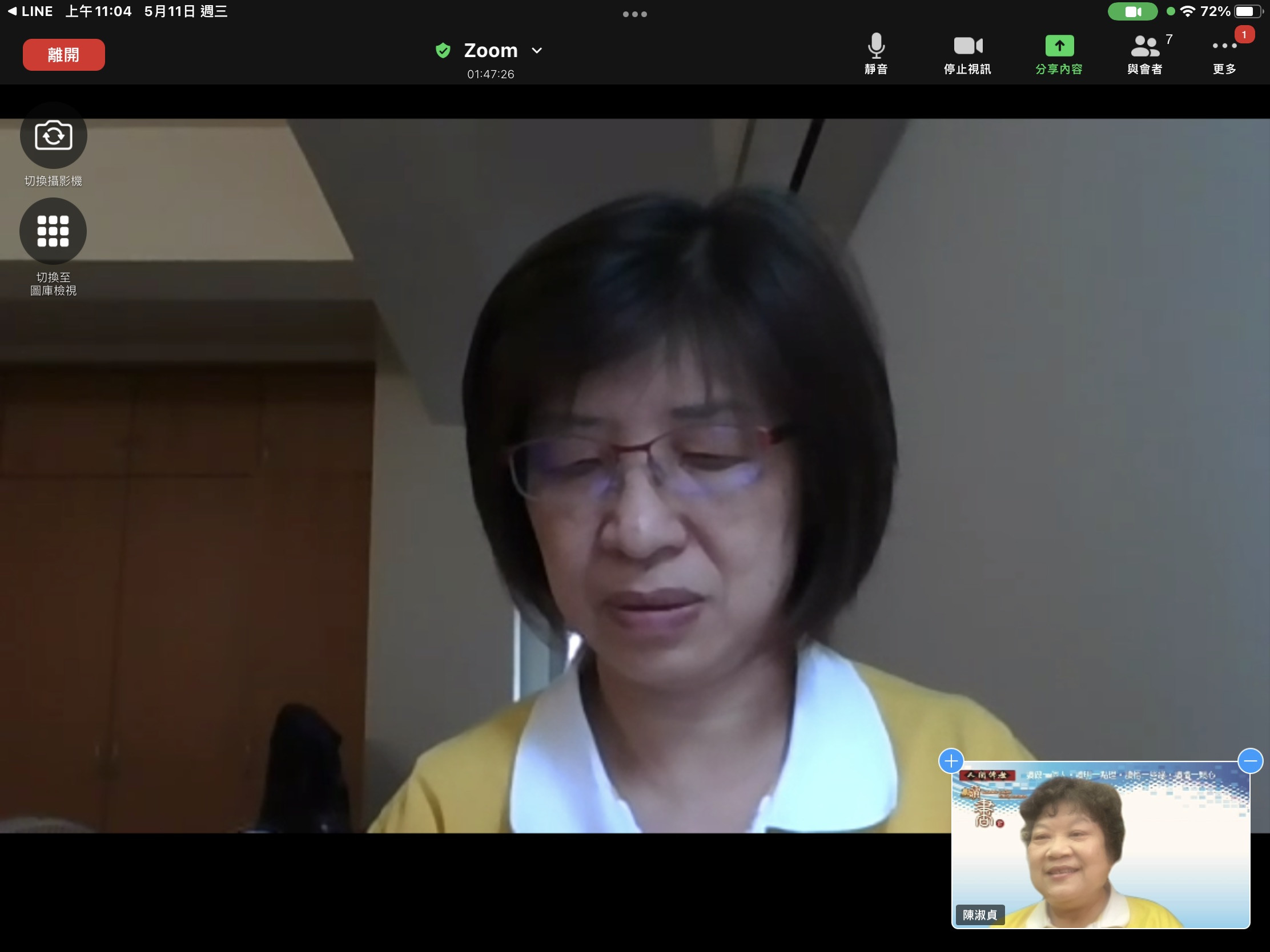This screenshot has width=1270, height=952.
Task: Open the 更多 more options menu
Action: pos(1224,46)
